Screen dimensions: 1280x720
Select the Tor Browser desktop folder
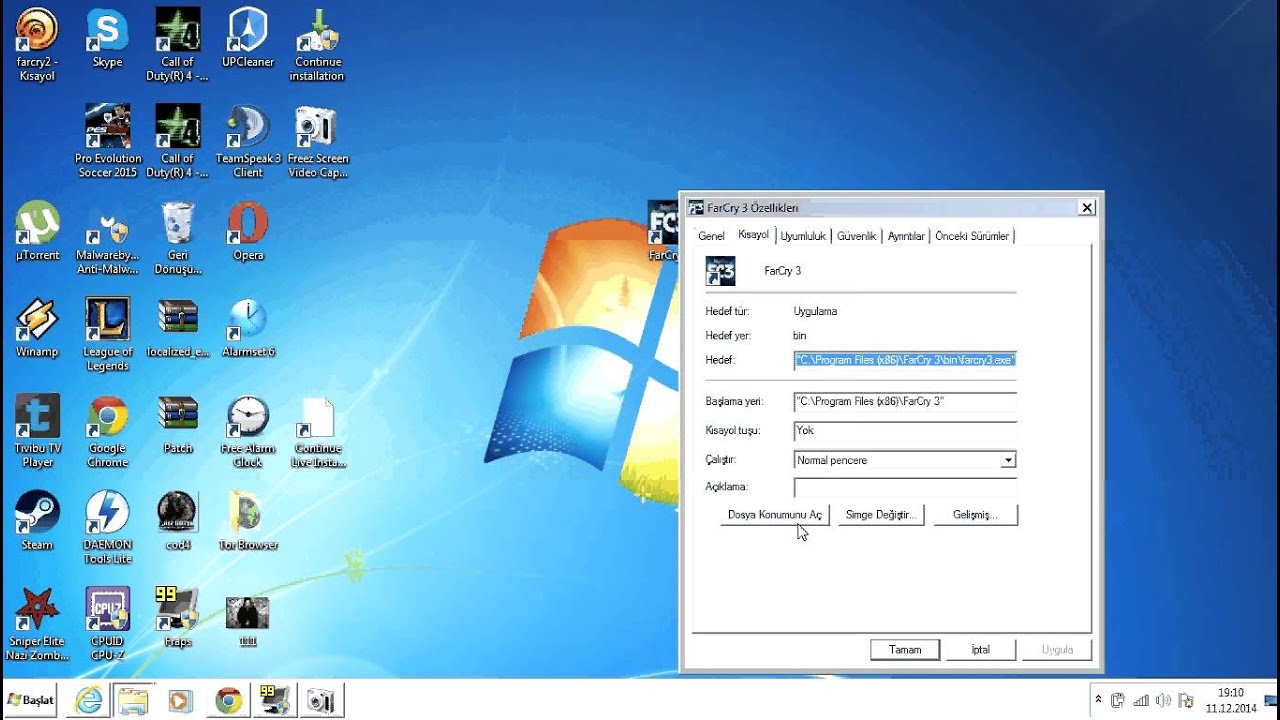coord(248,521)
